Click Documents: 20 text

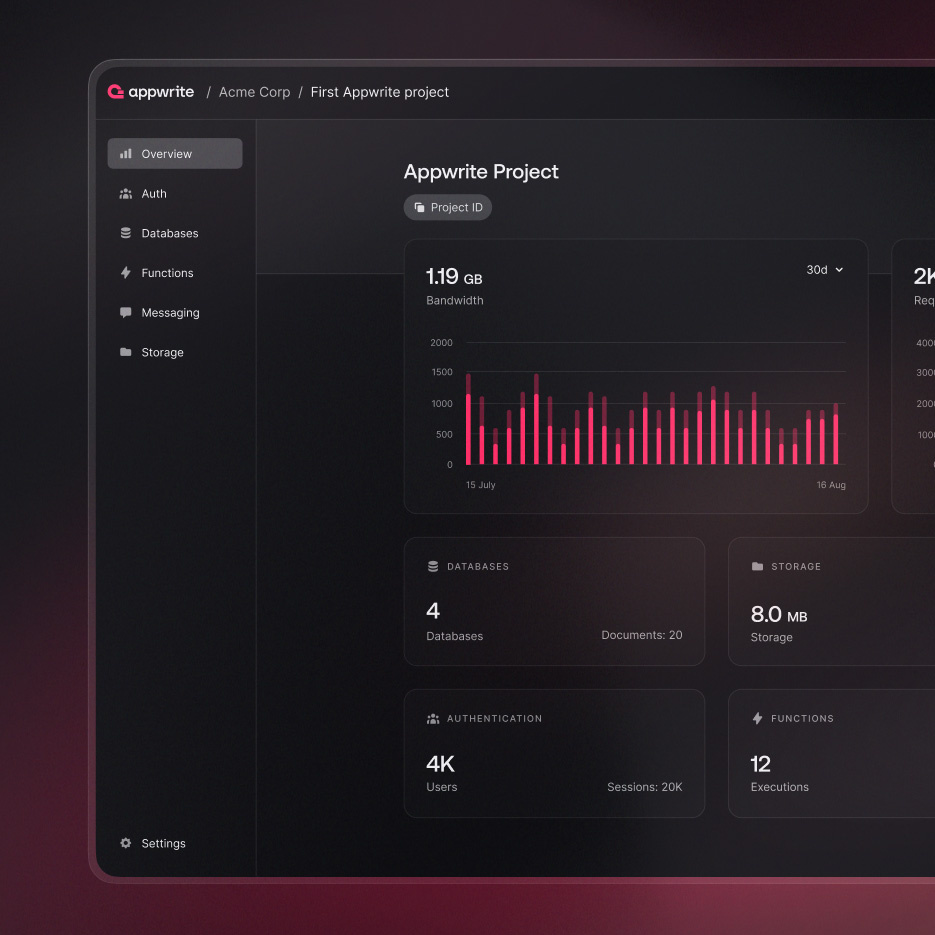(x=642, y=635)
